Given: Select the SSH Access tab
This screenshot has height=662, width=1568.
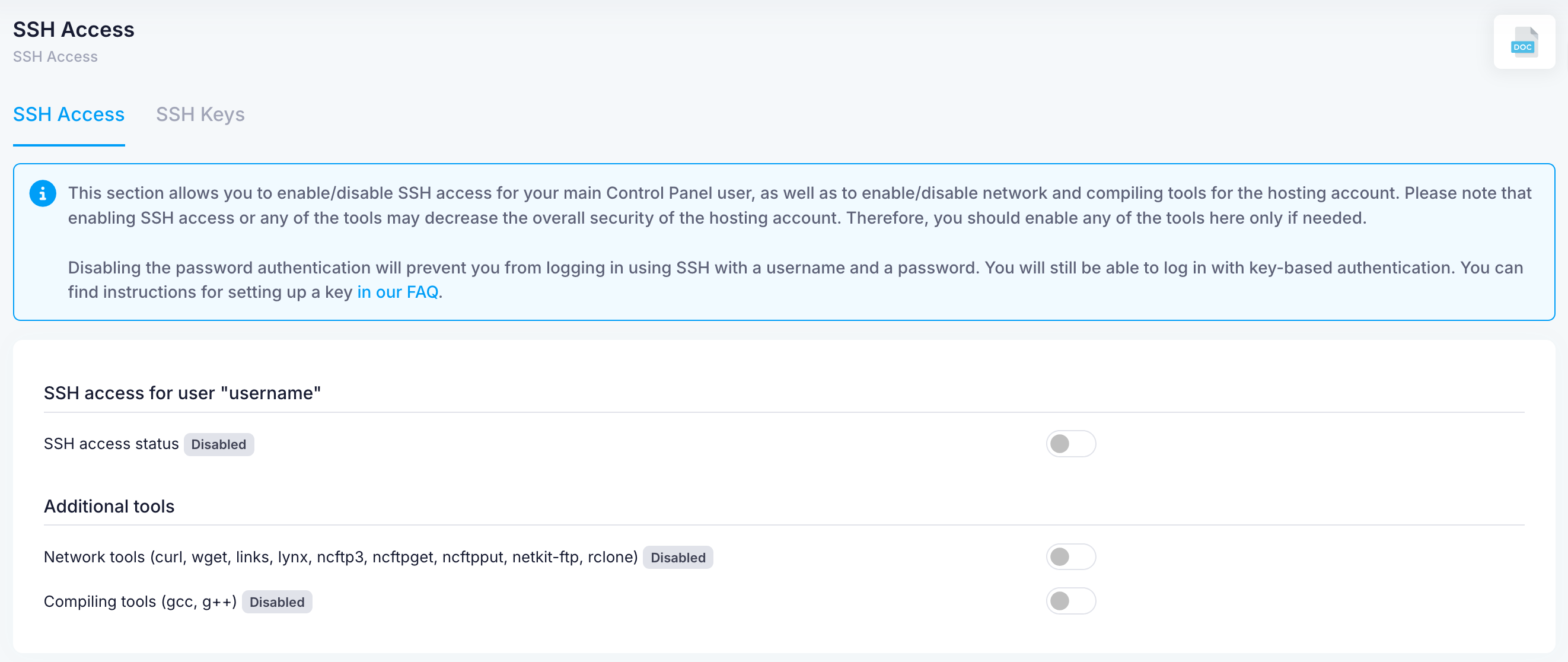Looking at the screenshot, I should point(69,114).
